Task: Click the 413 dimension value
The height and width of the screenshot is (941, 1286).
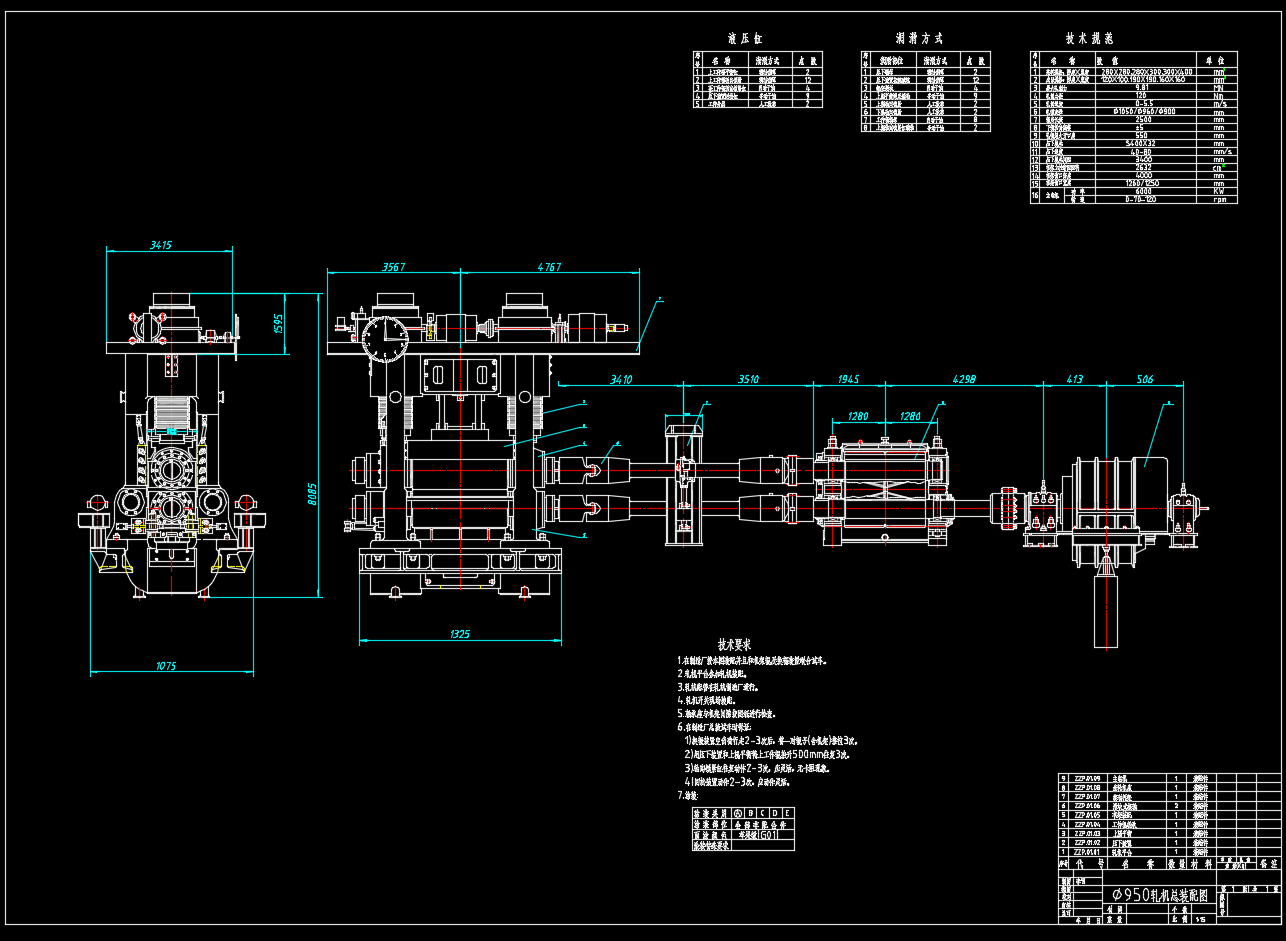Action: click(1074, 379)
